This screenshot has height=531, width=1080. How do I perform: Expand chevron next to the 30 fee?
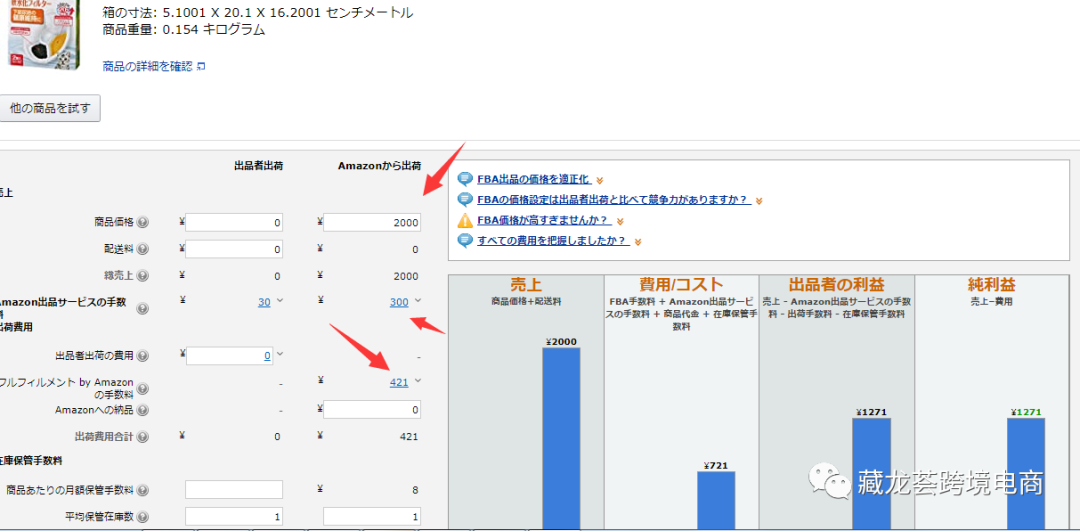pos(279,301)
